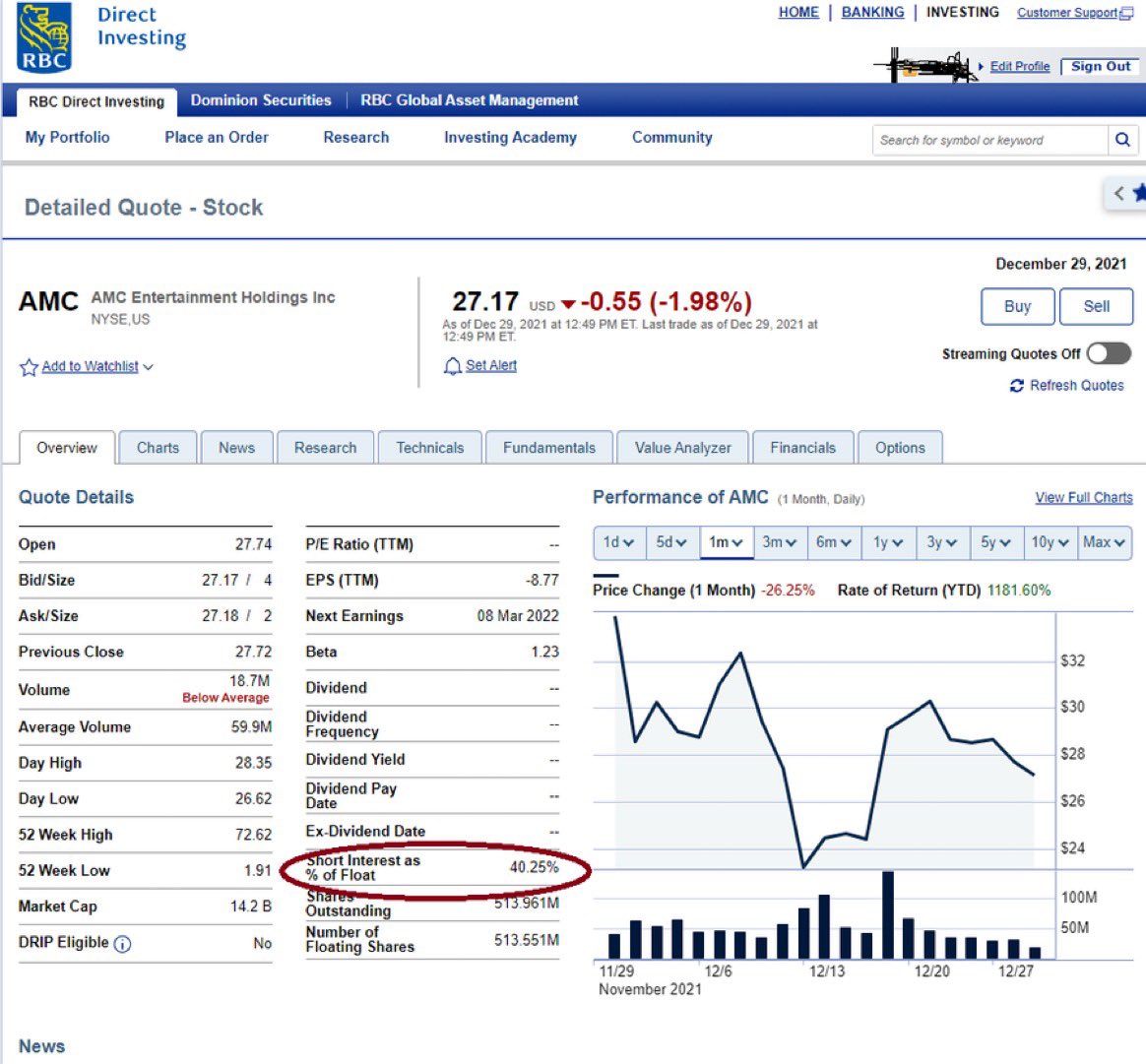The image size is (1146, 1064).
Task: Select the Dominion Securities tab
Action: click(261, 100)
